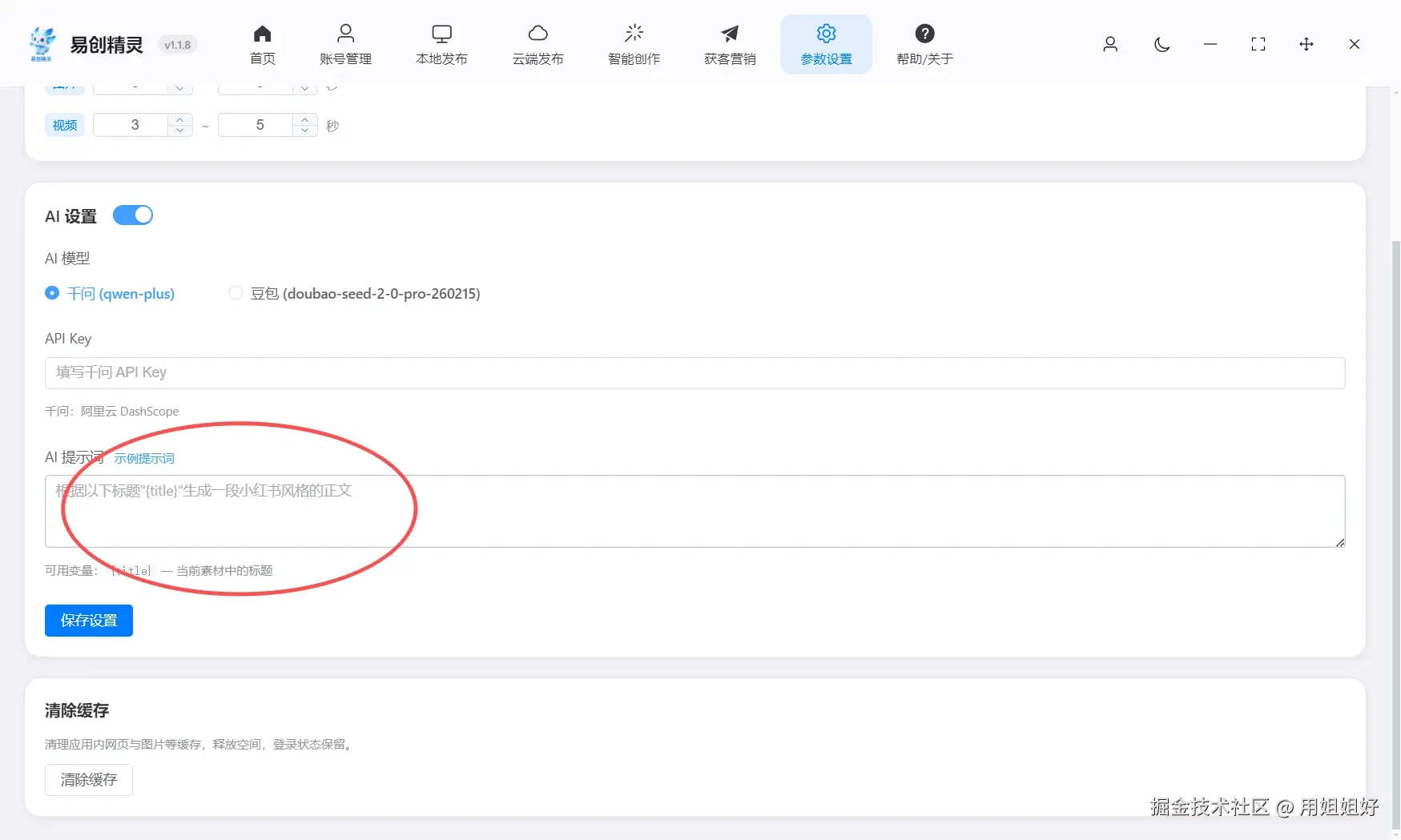Toggle fullscreen icon in title bar
Screen dimensions: 1401x840
(1258, 45)
